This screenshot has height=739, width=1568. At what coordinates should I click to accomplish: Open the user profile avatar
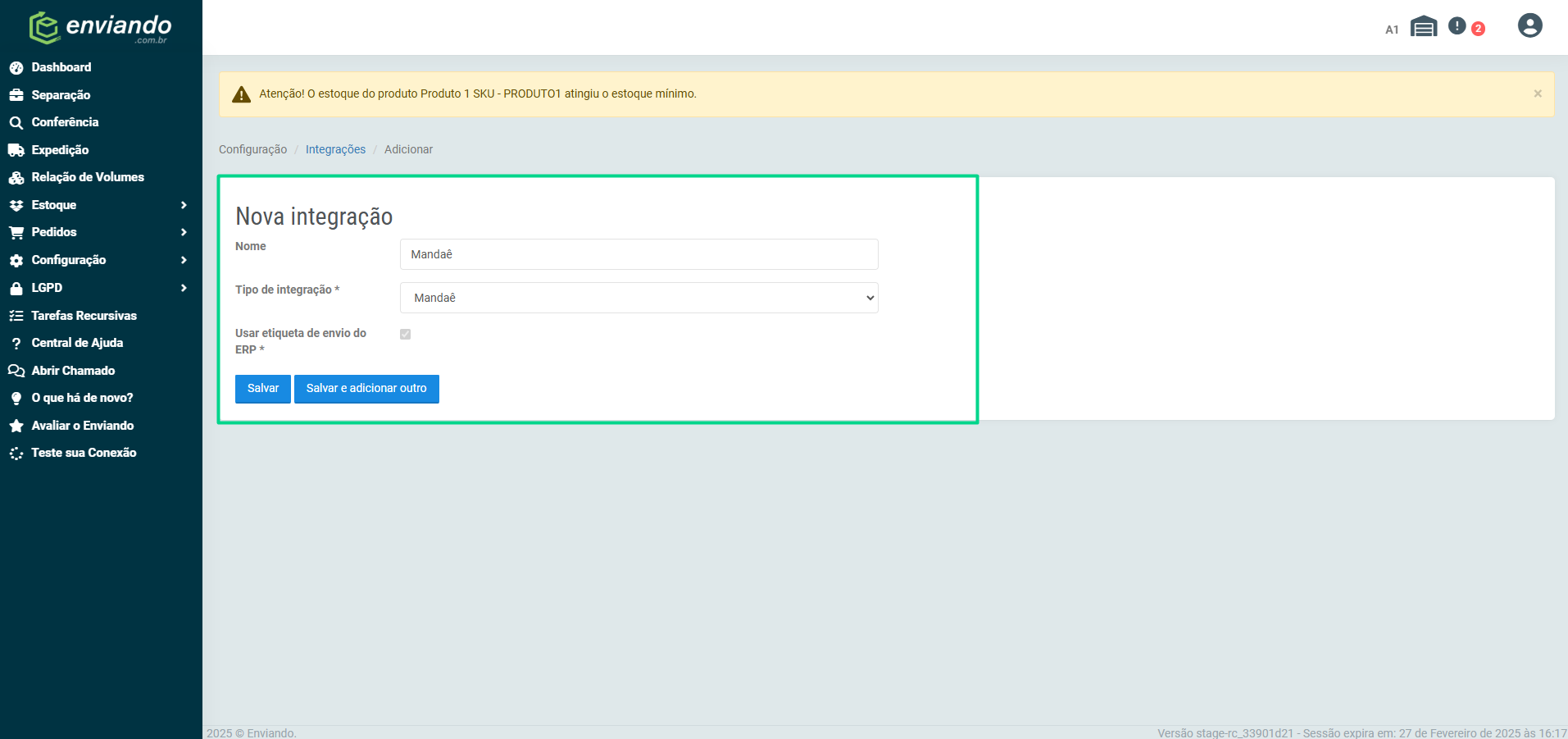[1529, 25]
